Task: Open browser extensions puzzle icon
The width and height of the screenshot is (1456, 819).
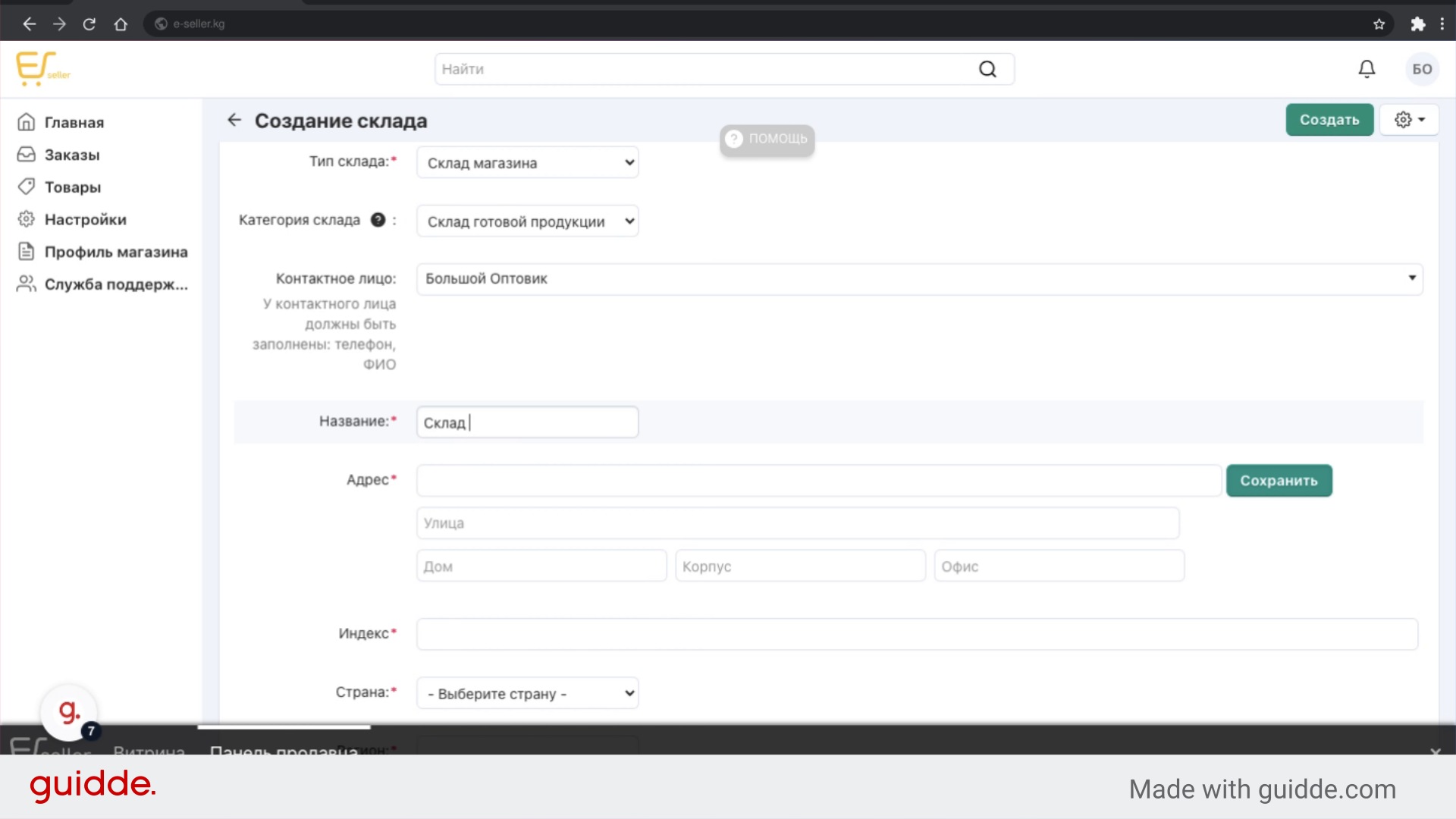Action: tap(1417, 24)
